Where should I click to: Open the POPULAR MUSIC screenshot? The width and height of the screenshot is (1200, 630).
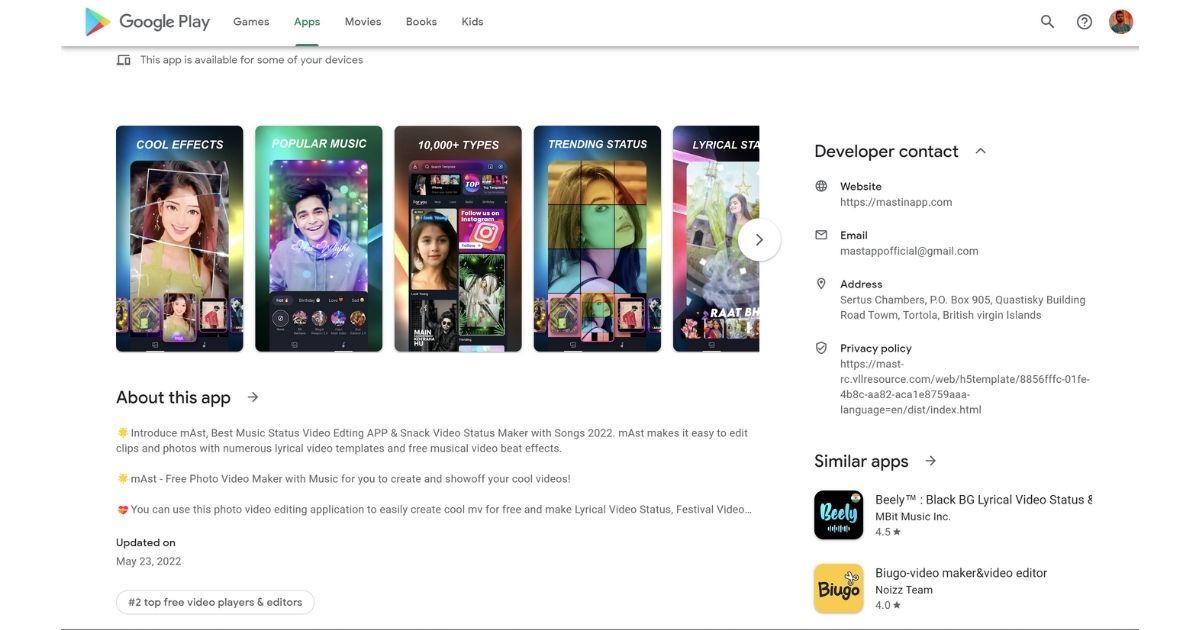[x=318, y=239]
